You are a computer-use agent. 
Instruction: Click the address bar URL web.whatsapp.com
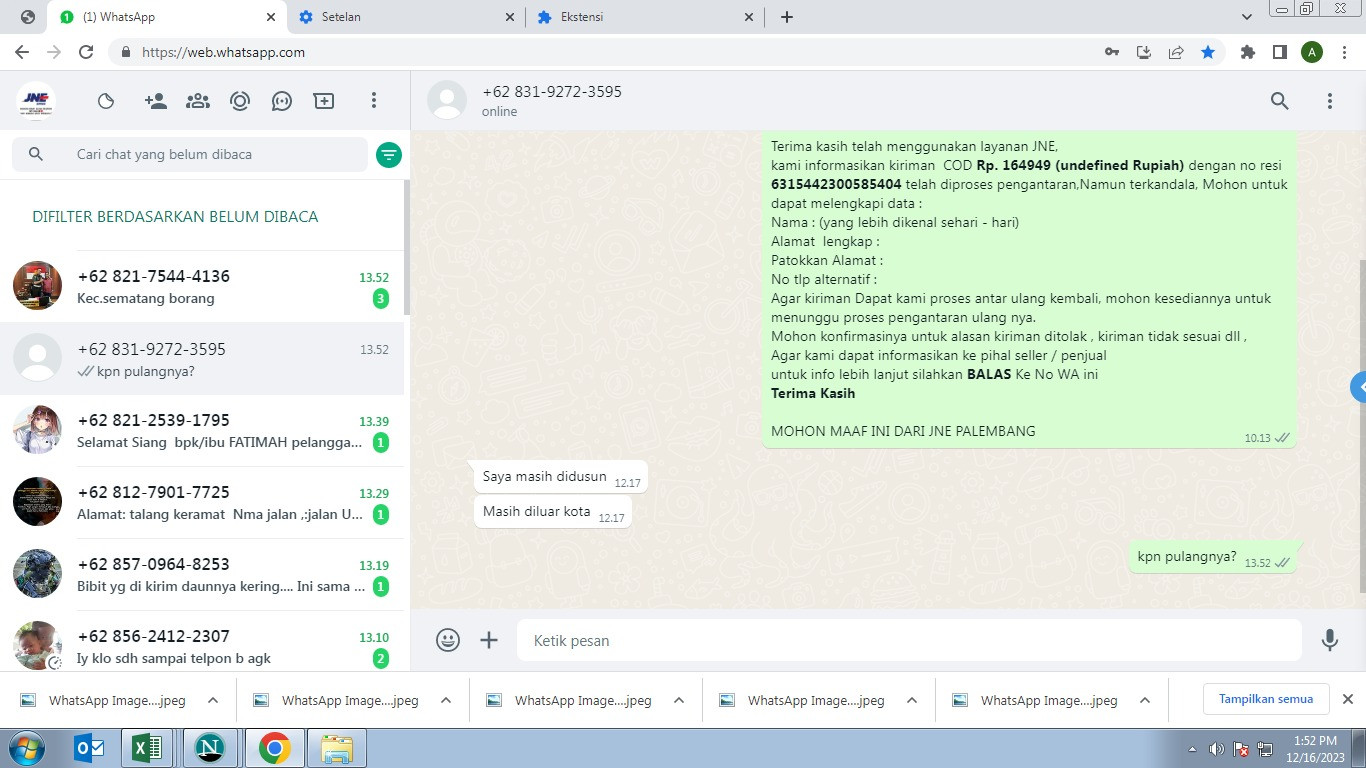tap(224, 52)
